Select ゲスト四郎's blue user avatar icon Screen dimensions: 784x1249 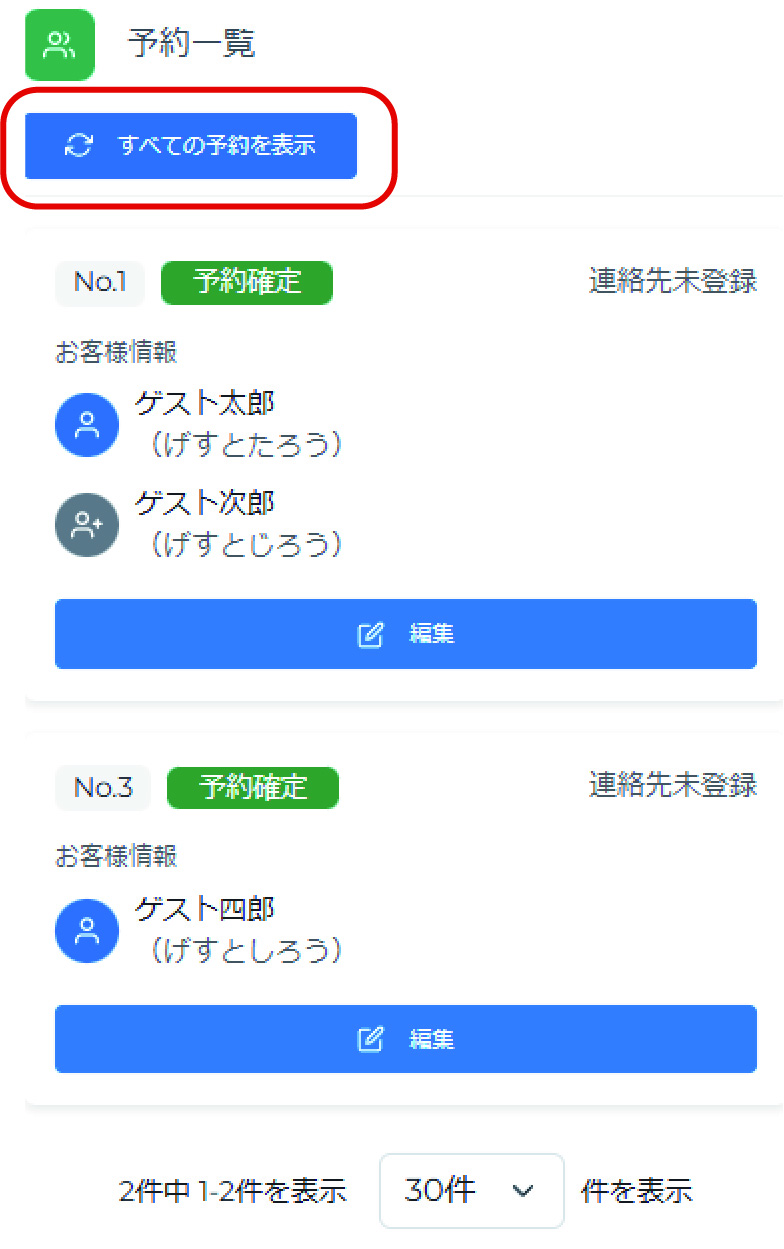[x=86, y=931]
